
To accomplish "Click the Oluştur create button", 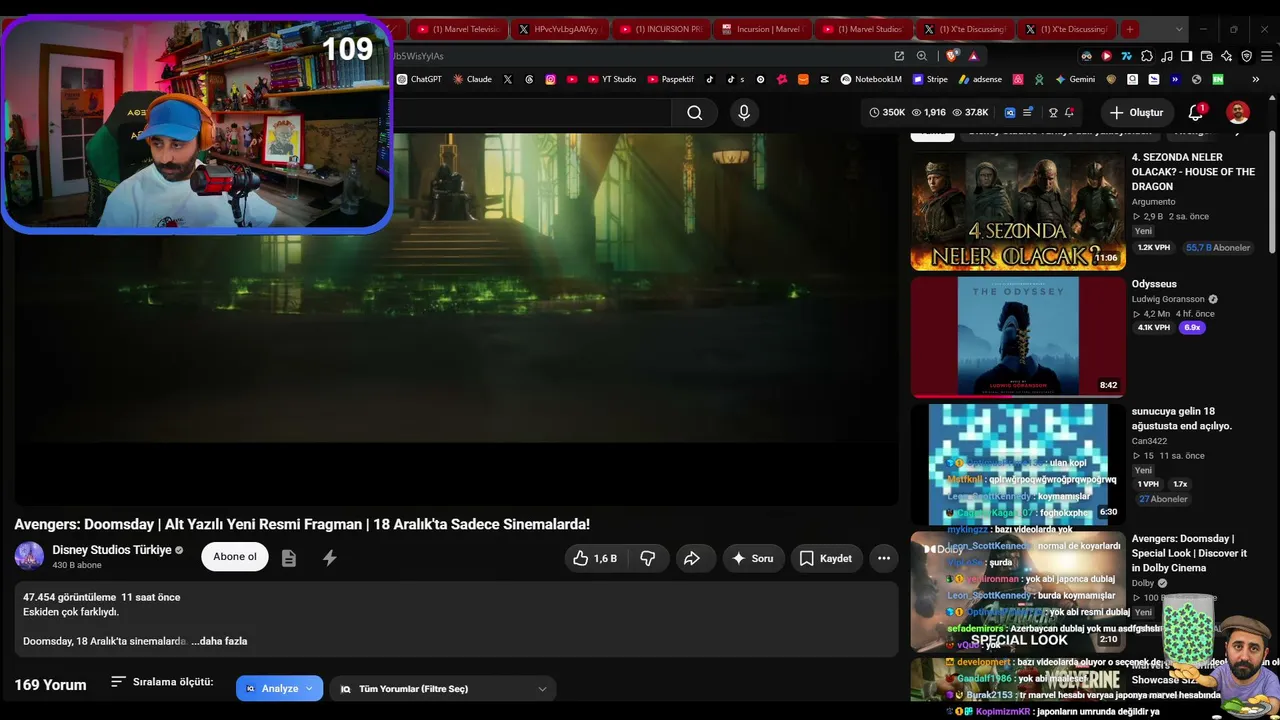I will pos(1136,113).
